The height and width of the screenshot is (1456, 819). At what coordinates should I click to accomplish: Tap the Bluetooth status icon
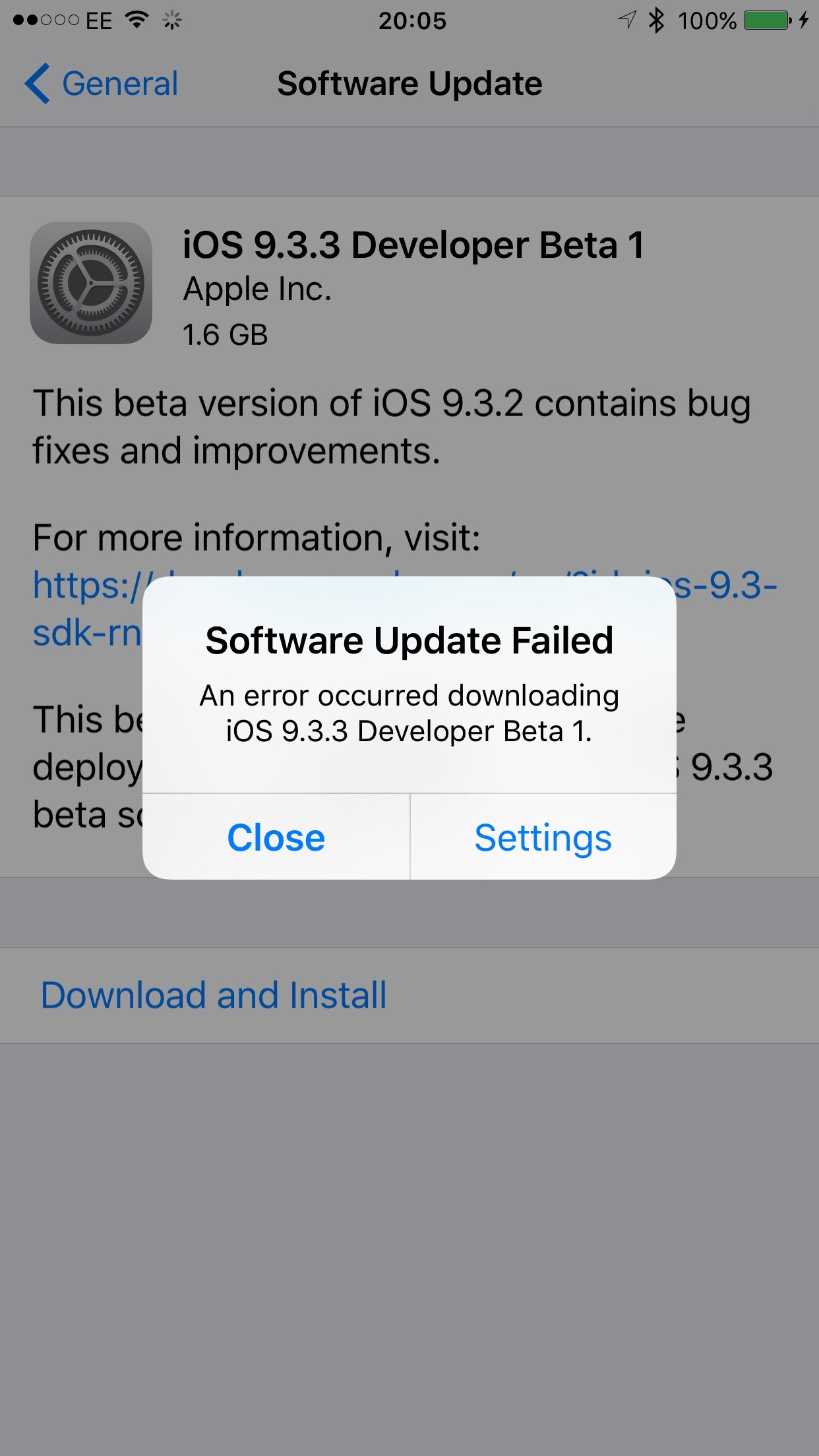pyautogui.click(x=656, y=20)
